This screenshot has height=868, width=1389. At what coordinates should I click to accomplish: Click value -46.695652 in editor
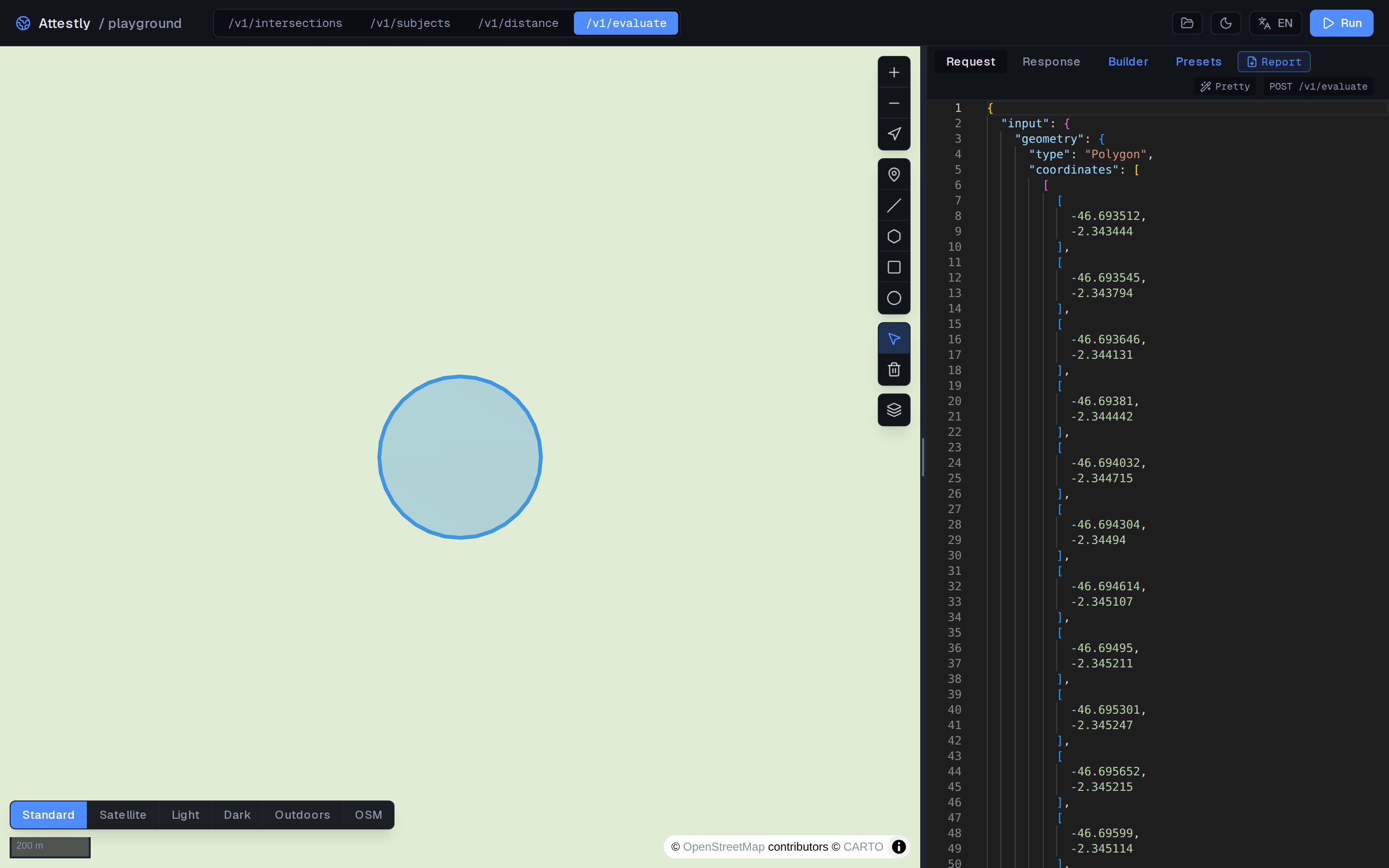(x=1105, y=772)
